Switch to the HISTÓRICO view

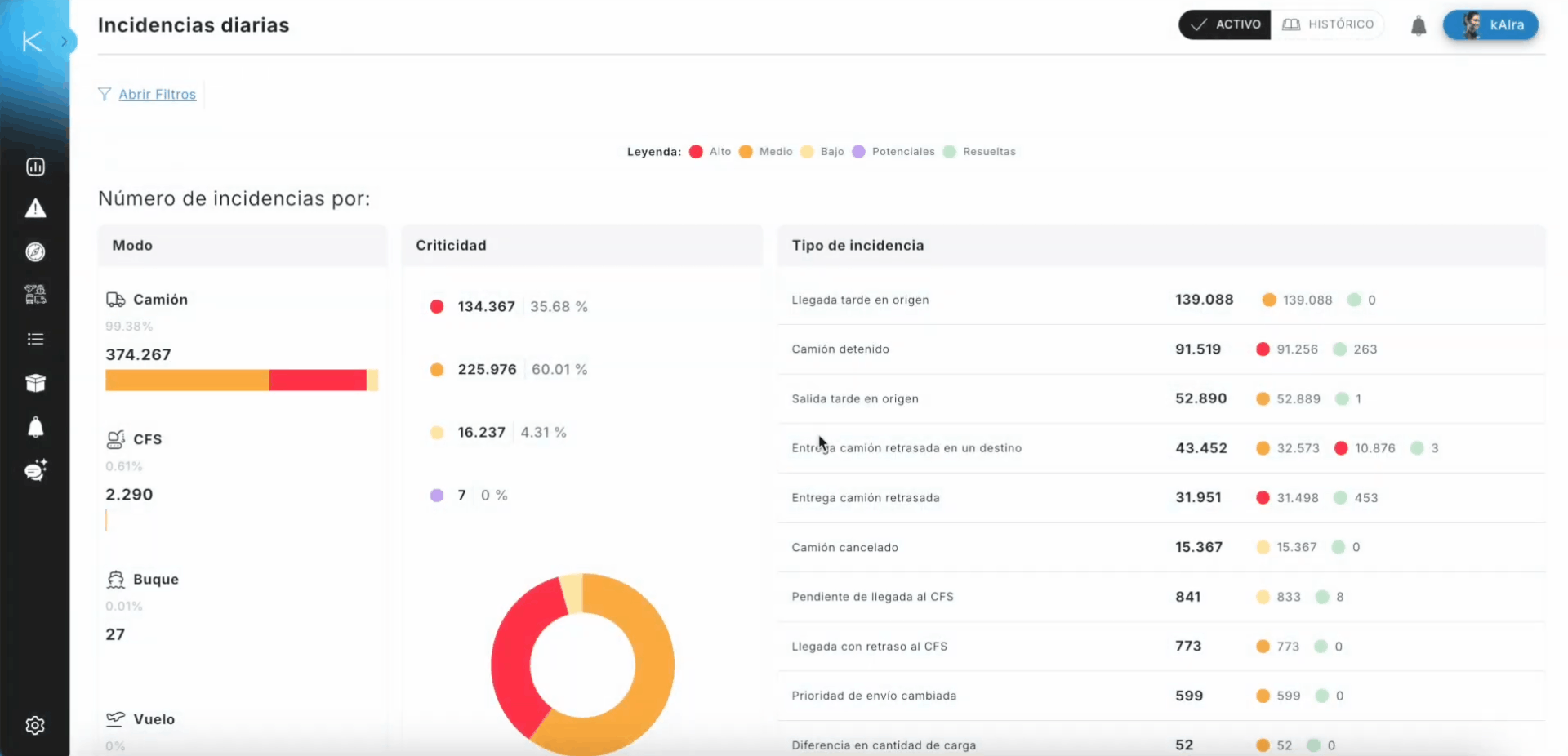click(1328, 24)
